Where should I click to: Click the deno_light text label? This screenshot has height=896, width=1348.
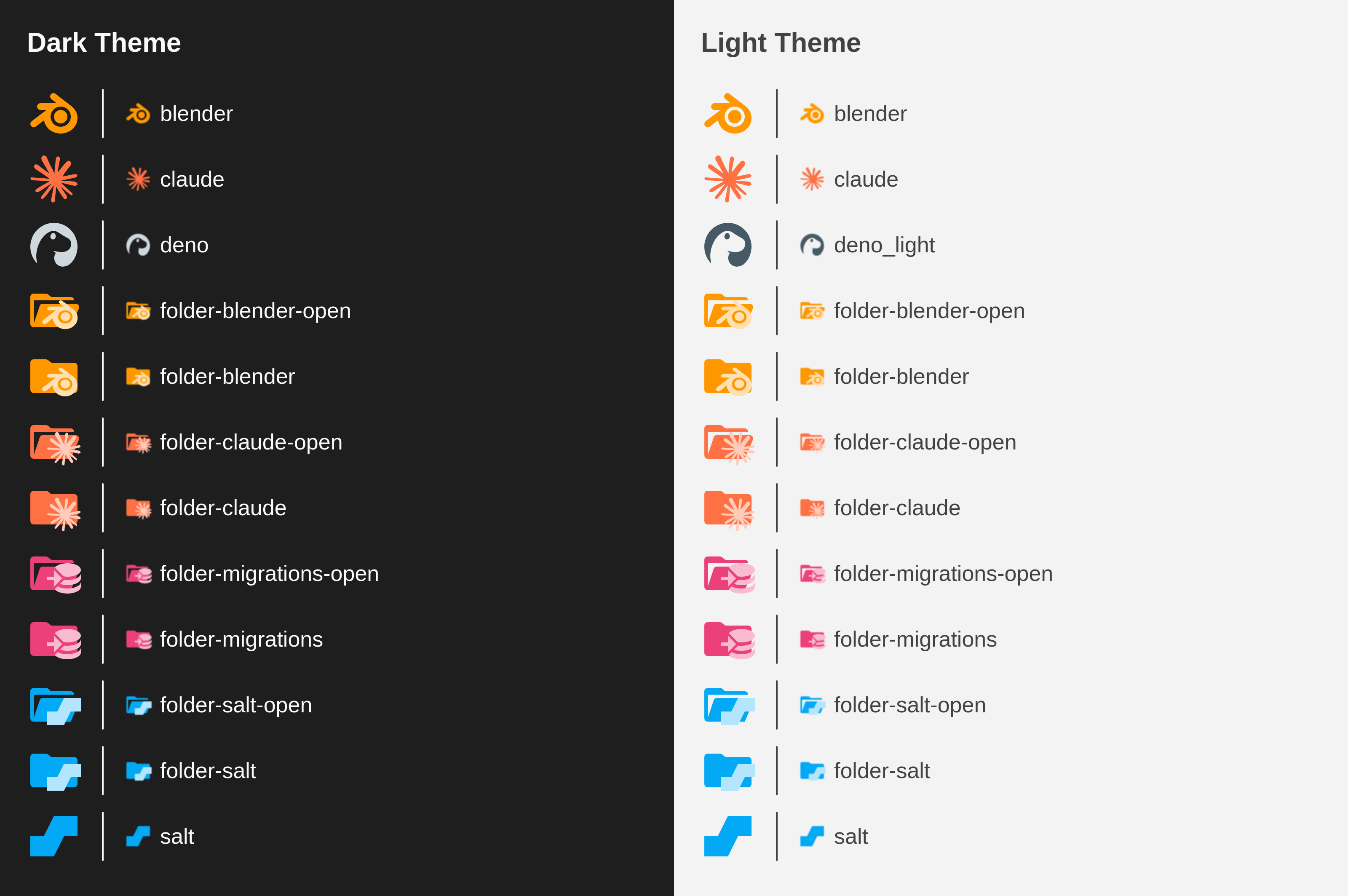click(884, 245)
